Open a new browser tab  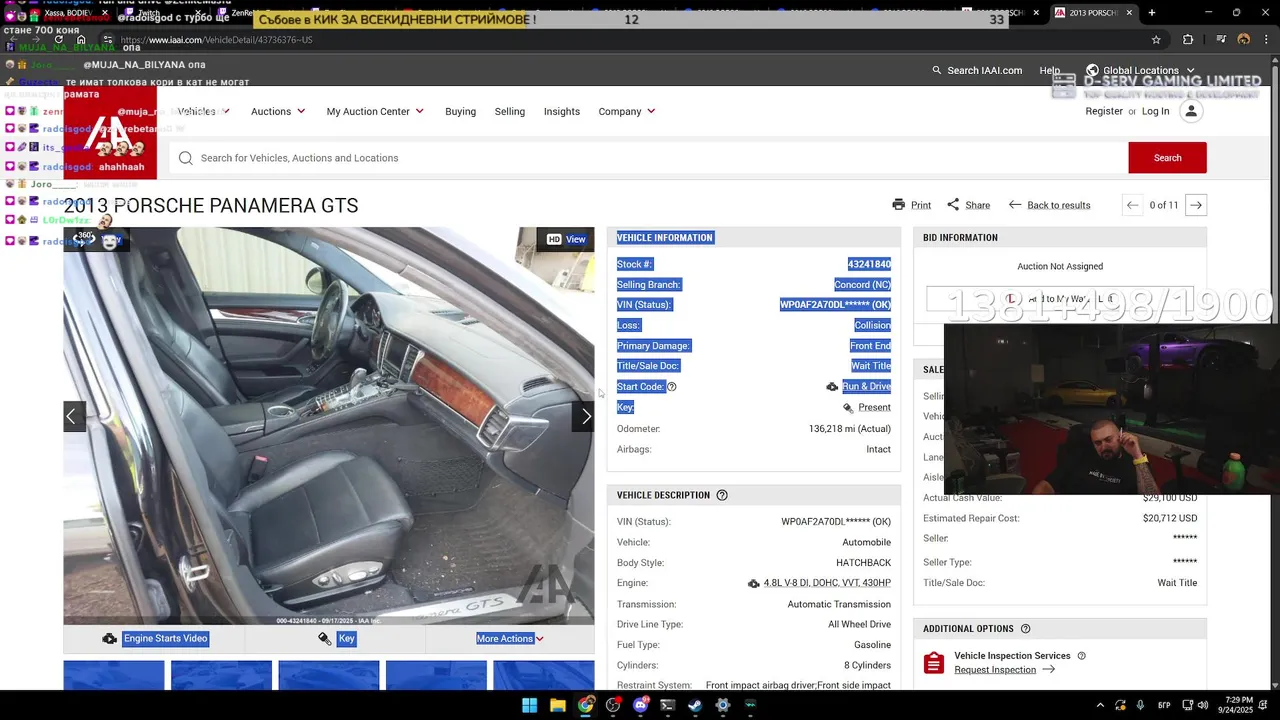point(1151,12)
